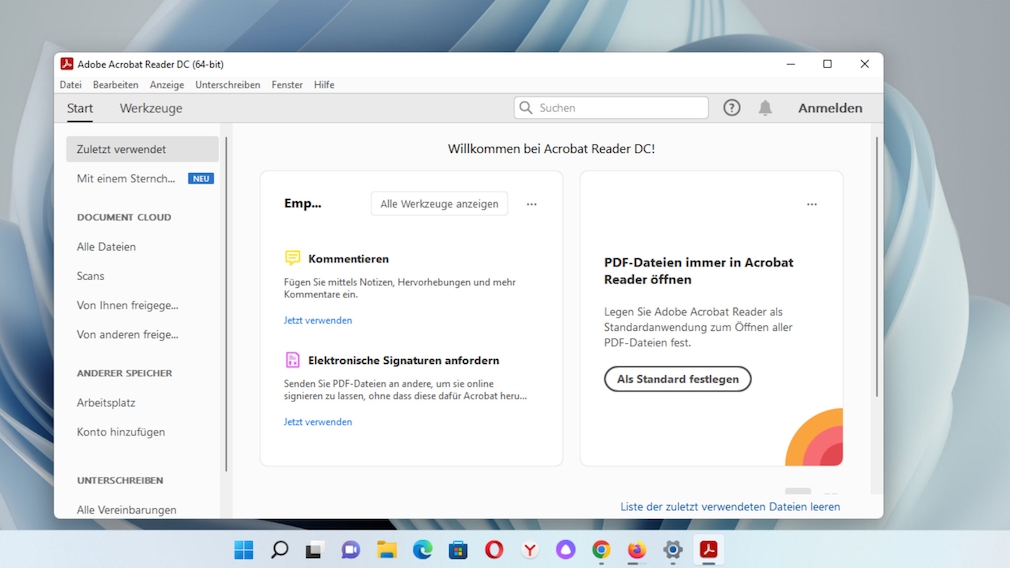This screenshot has width=1010, height=568.
Task: Click Jetzt verwenden link under Kommentieren
Action: pyautogui.click(x=318, y=321)
